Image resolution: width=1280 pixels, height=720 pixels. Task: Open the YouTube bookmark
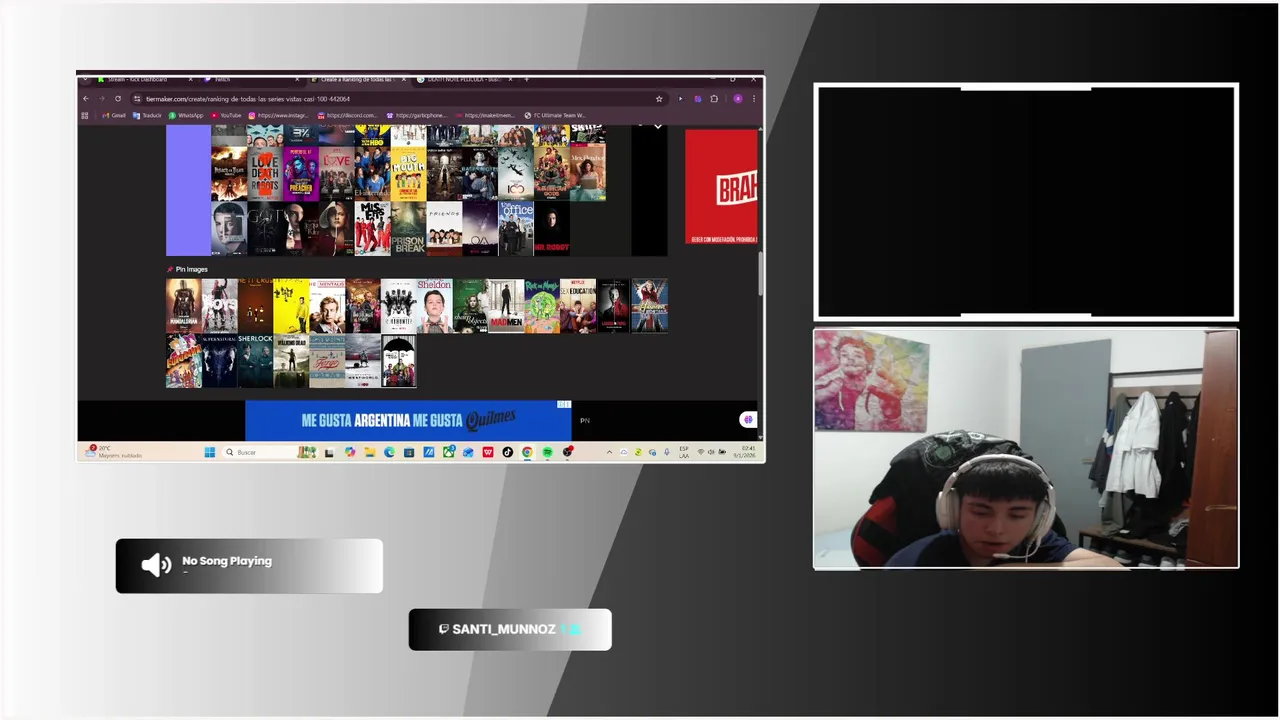[x=226, y=115]
